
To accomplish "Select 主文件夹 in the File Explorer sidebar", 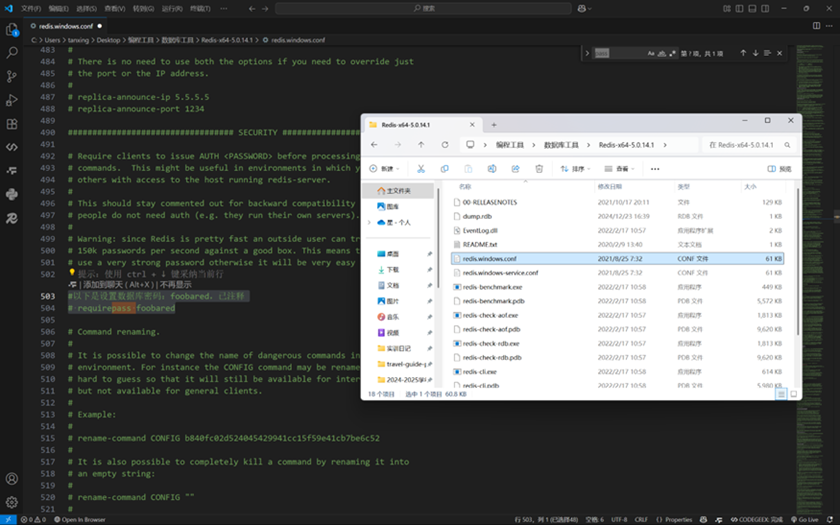I will (398, 191).
